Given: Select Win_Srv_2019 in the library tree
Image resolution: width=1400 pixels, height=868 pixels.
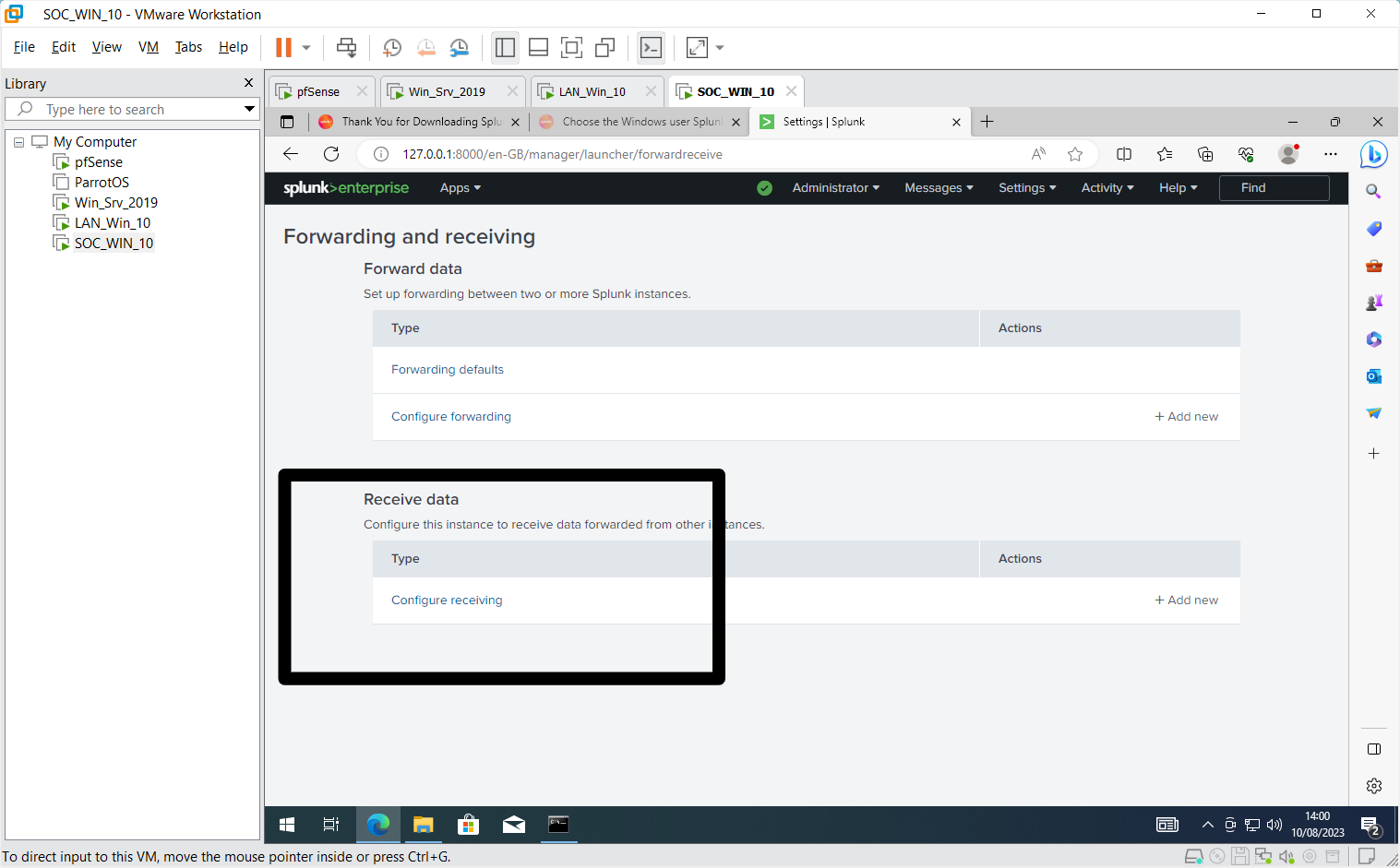Looking at the screenshot, I should [x=116, y=203].
